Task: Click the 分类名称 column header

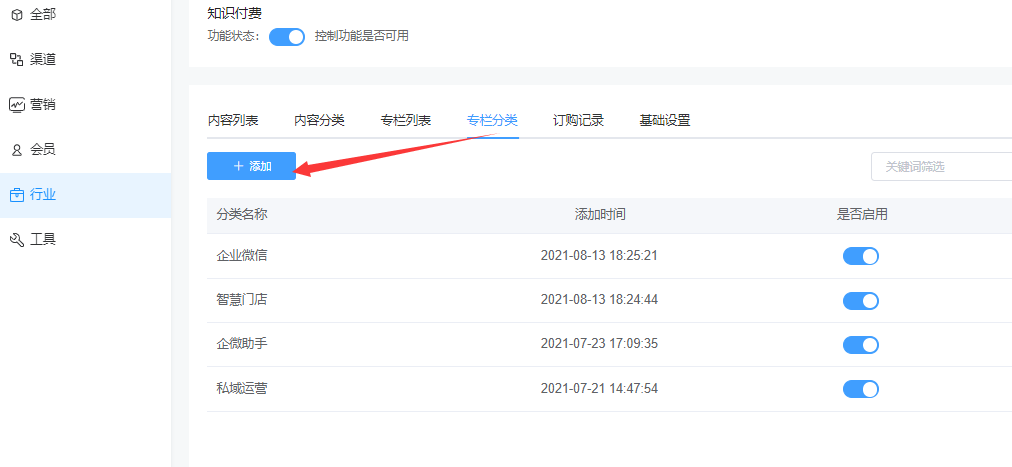Action: click(242, 215)
